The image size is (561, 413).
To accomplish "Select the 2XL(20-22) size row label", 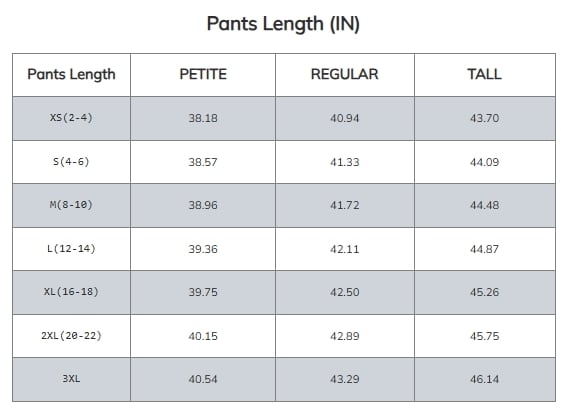I will tap(71, 336).
